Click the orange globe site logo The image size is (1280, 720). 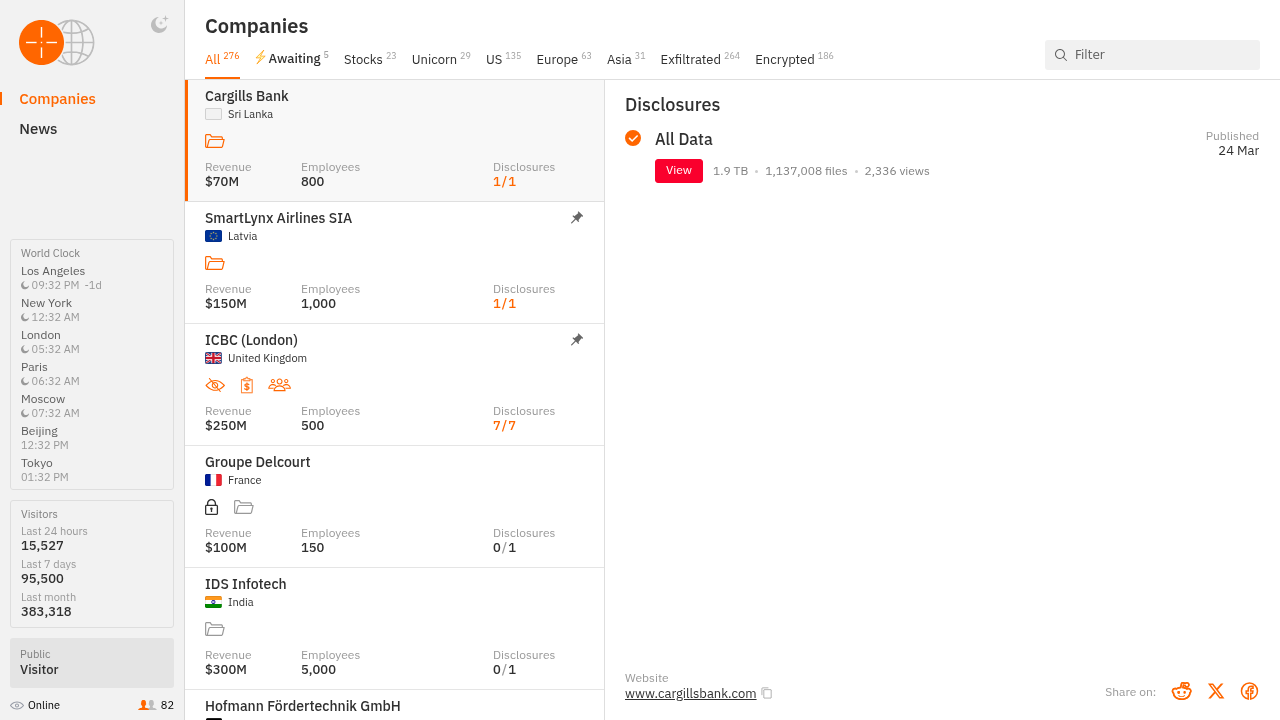coord(56,43)
